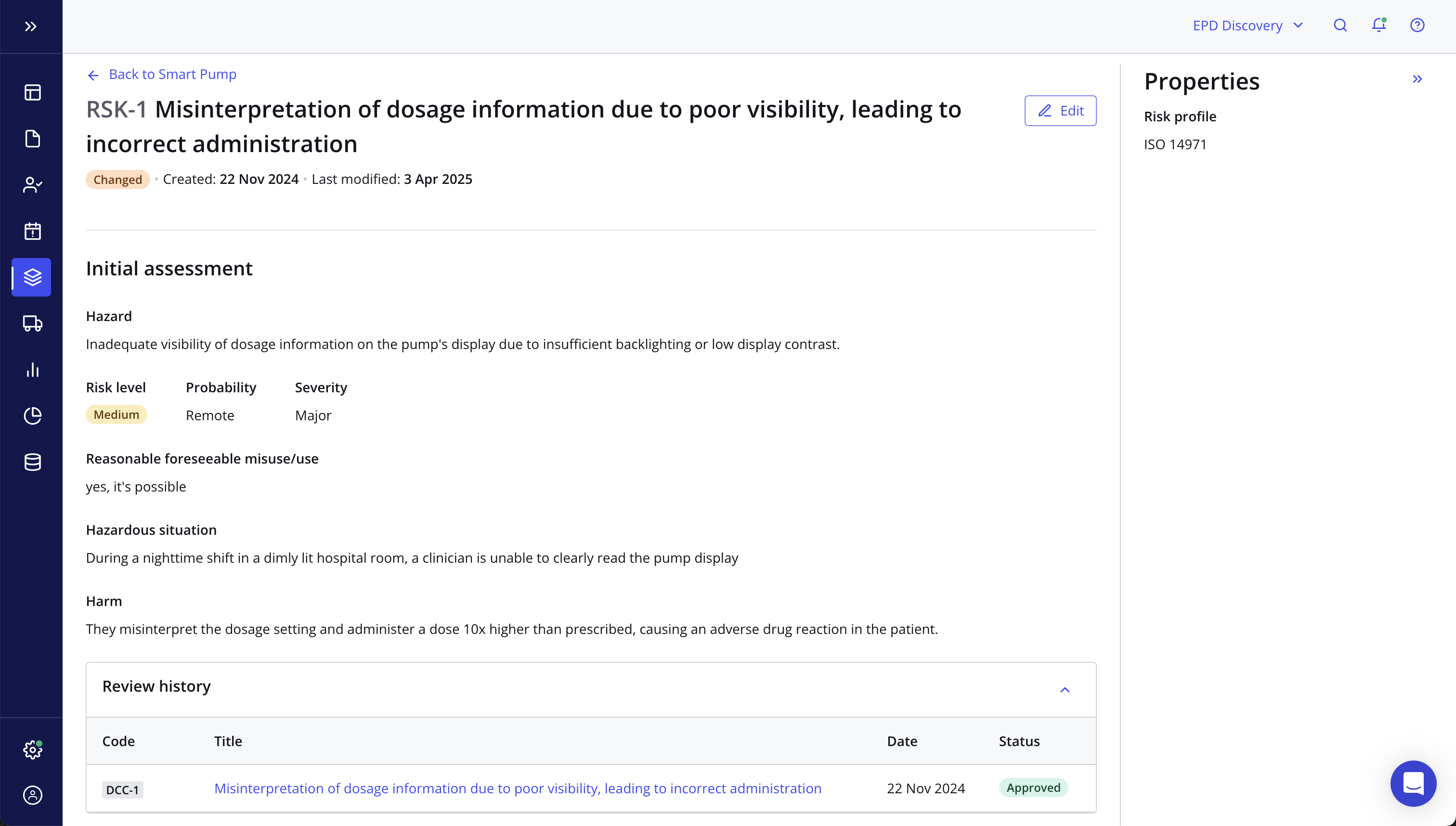The height and width of the screenshot is (826, 1456).
Task: Open the truck suppliers sidebar icon
Action: coord(32,323)
